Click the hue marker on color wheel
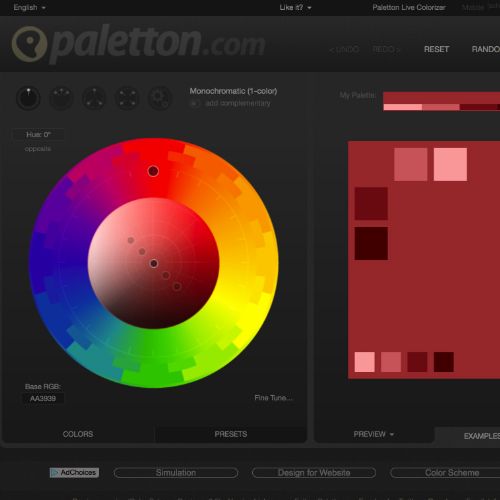Viewport: 500px width, 500px height. coord(153,171)
